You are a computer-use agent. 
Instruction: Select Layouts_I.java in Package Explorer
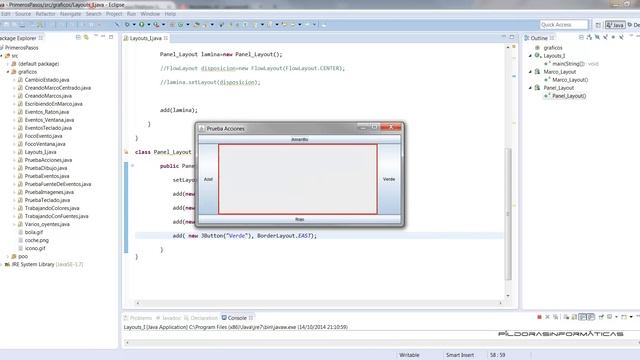[40, 152]
